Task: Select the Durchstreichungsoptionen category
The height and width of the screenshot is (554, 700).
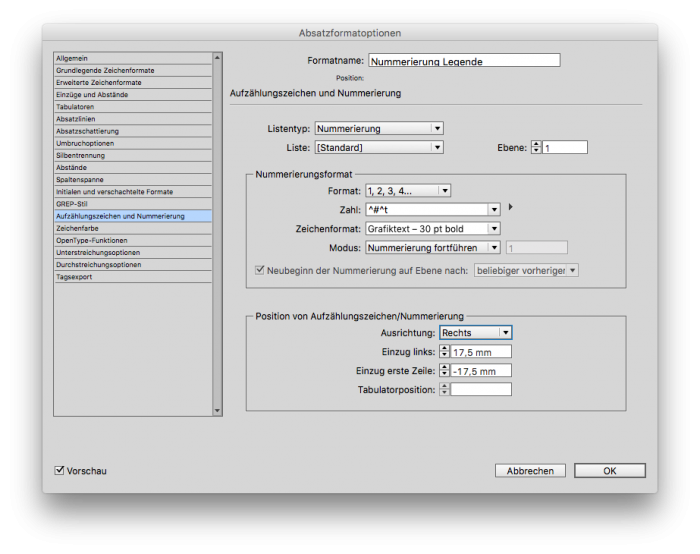Action: click(x=133, y=264)
